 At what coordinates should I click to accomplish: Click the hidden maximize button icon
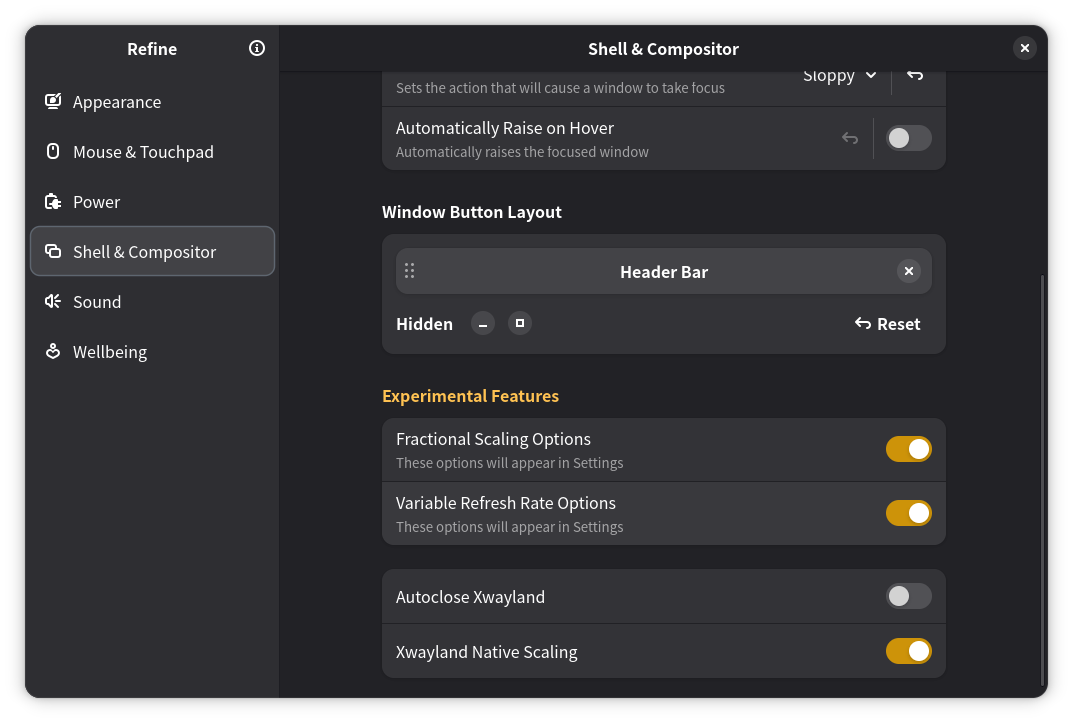click(519, 323)
